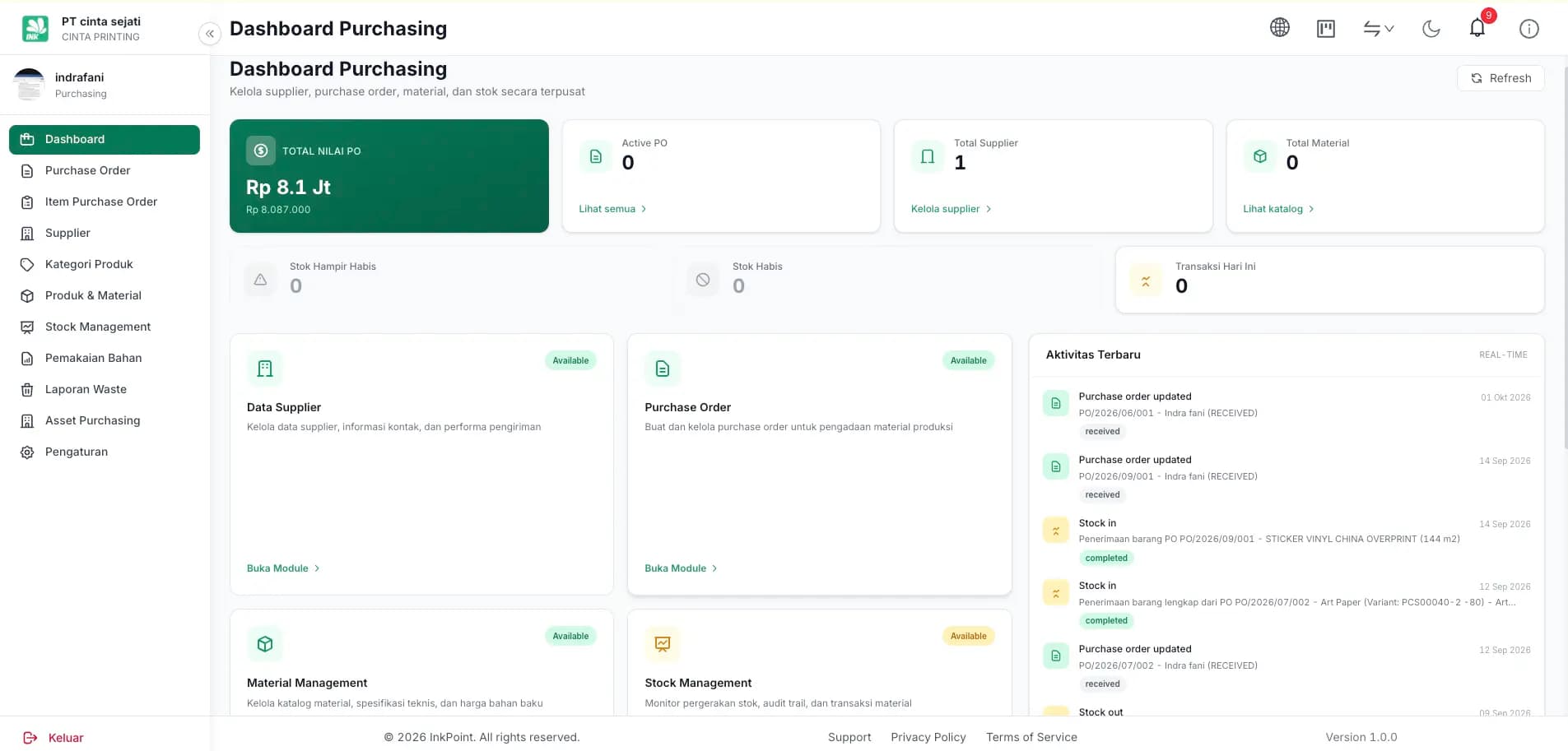Image resolution: width=1568 pixels, height=751 pixels.
Task: Click the Stock Management presentation card icon
Action: tap(663, 644)
